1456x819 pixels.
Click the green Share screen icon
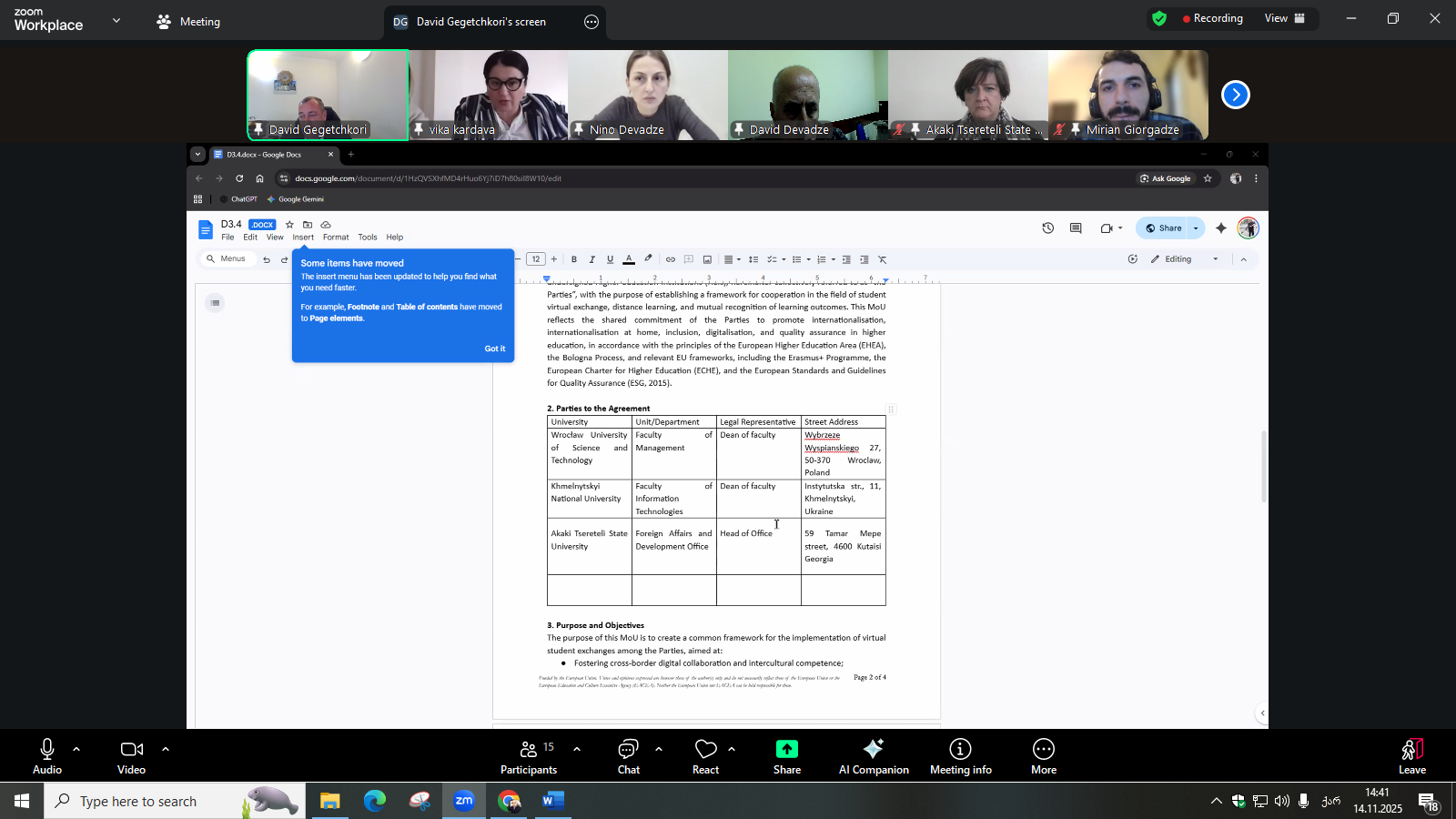[x=786, y=750]
